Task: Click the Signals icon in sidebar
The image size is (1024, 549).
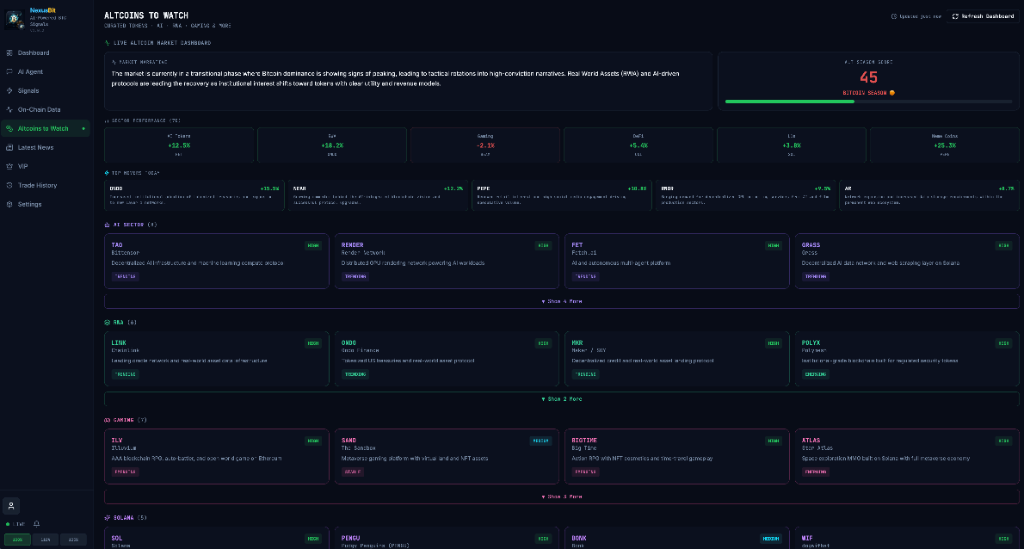Action: pyautogui.click(x=9, y=91)
